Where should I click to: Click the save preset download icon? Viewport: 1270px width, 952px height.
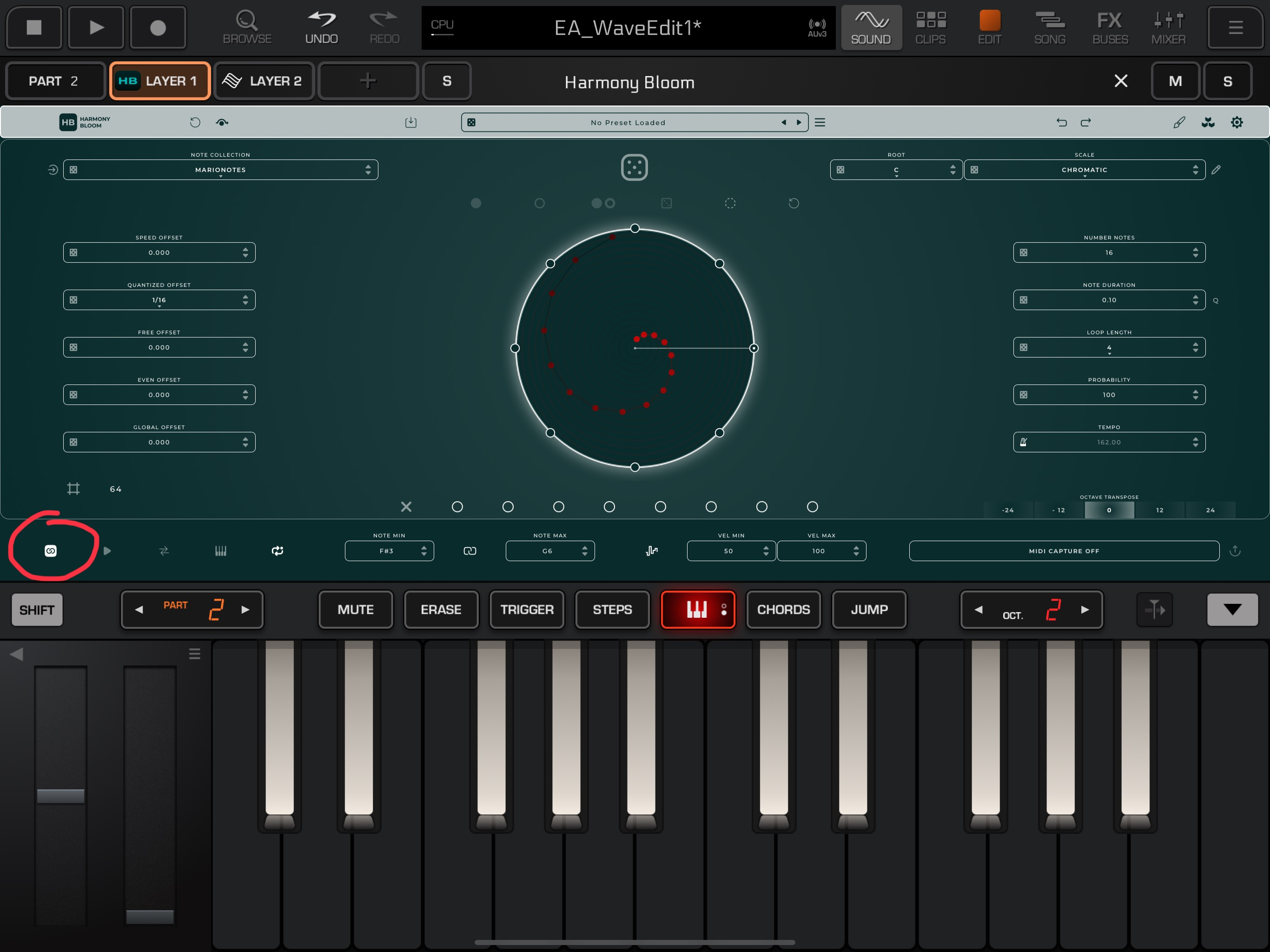click(410, 122)
